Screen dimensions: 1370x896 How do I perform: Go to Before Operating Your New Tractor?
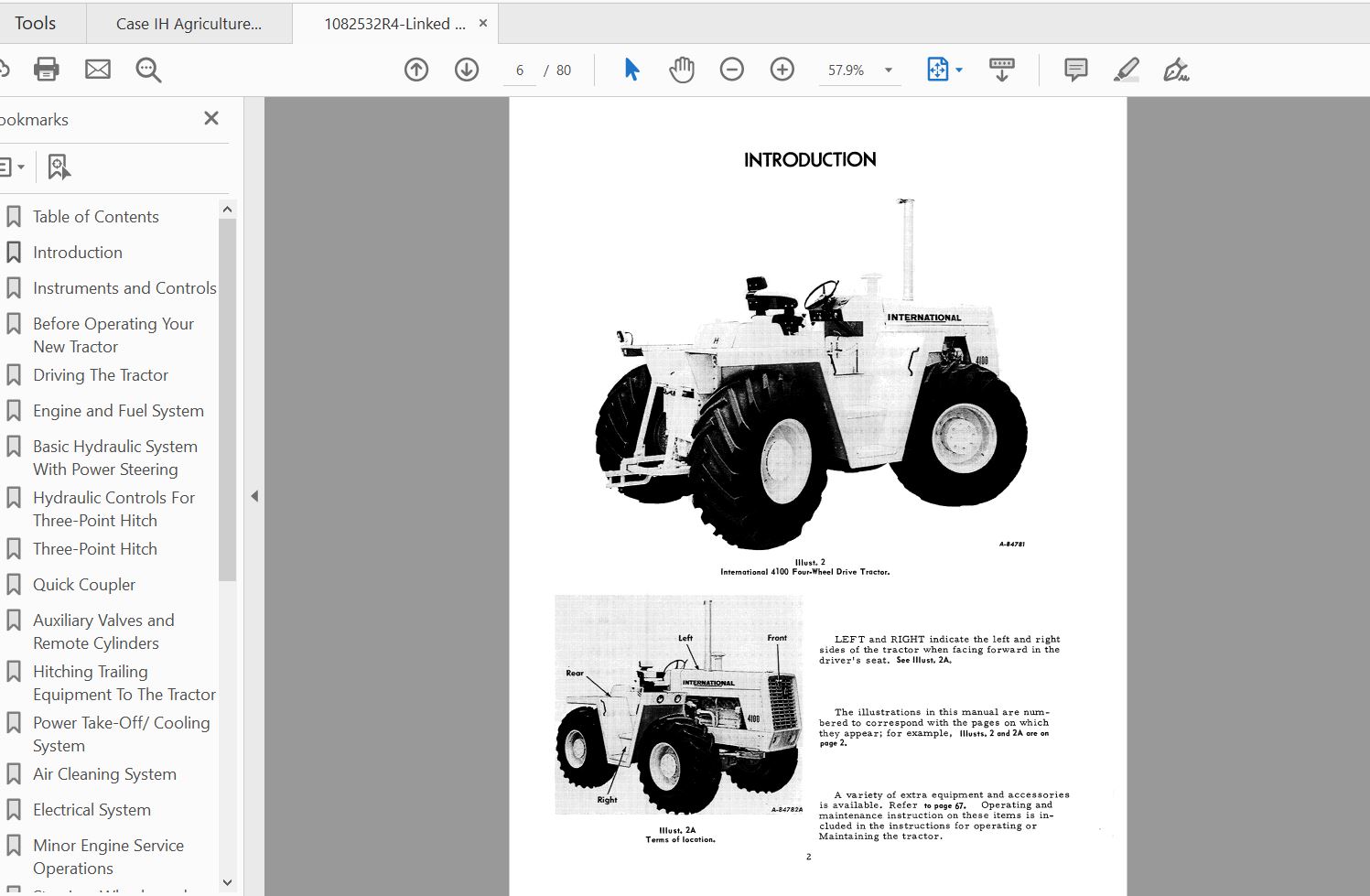[x=113, y=335]
